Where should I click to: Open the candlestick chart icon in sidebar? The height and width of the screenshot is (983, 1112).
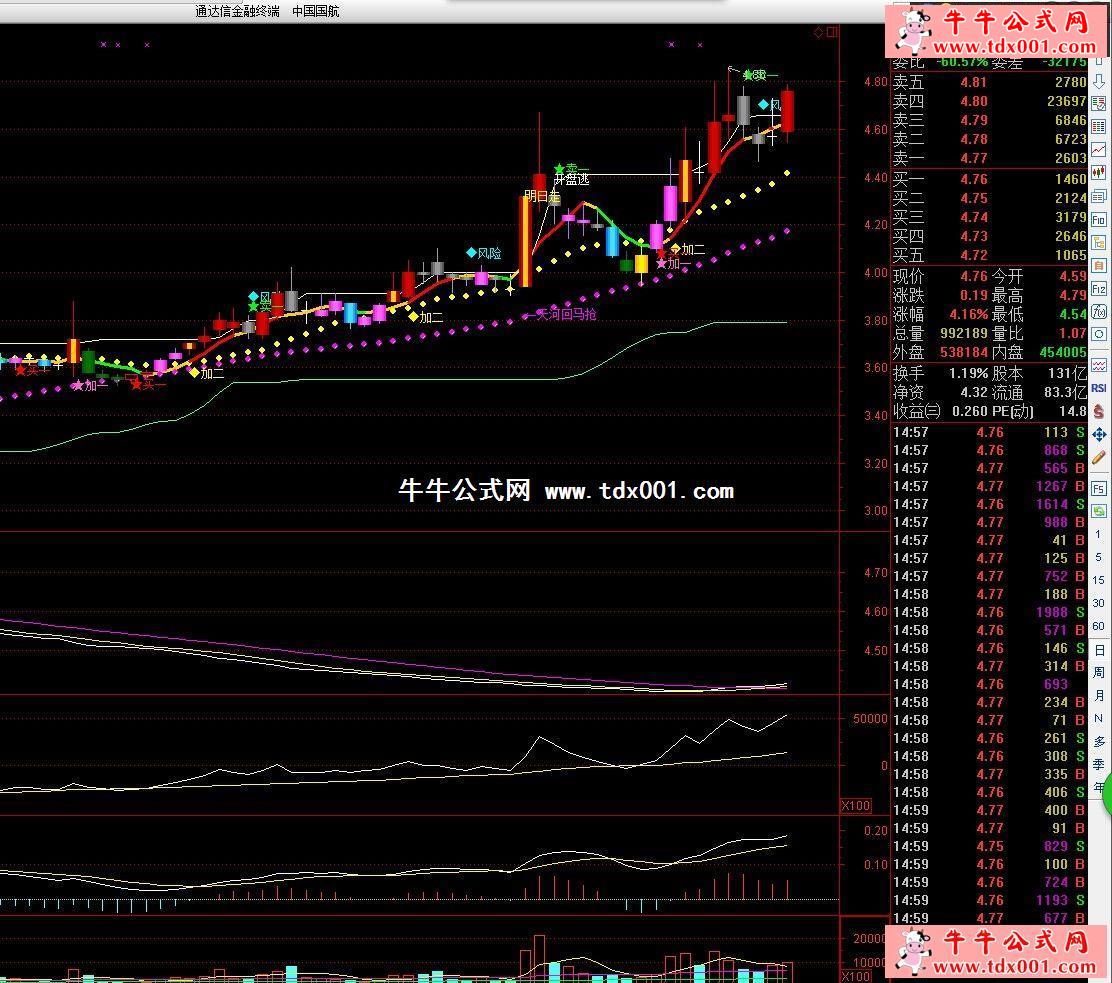coord(1099,173)
